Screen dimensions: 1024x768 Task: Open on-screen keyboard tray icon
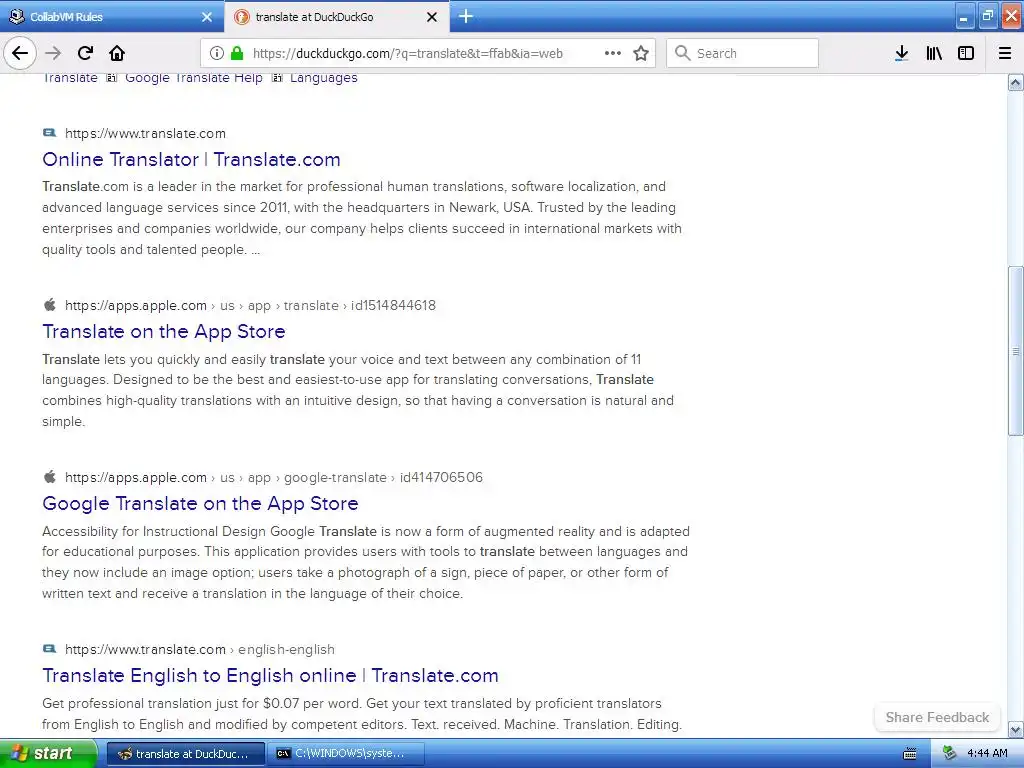point(910,754)
